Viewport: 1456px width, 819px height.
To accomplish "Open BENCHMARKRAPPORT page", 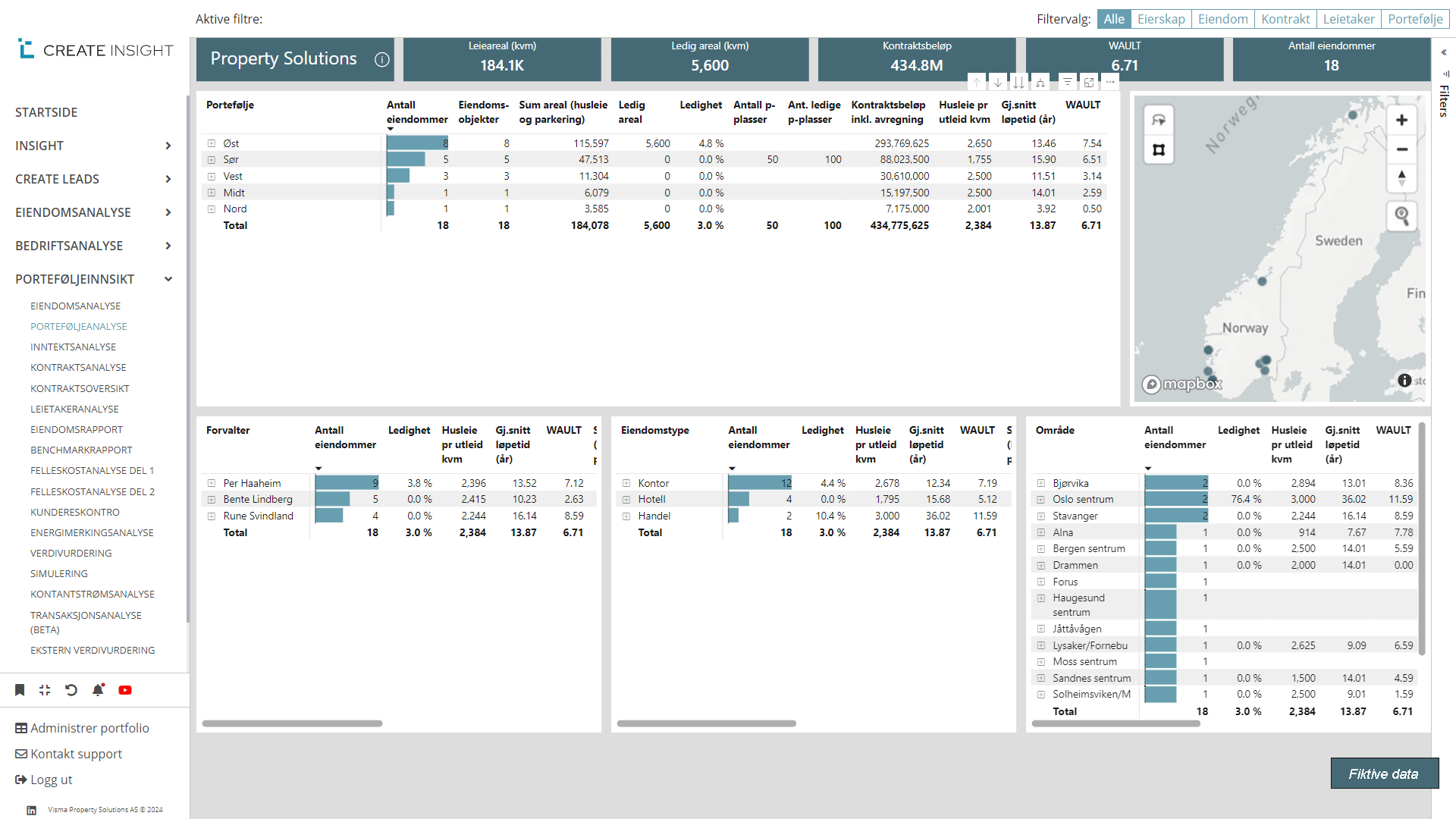I will [81, 450].
